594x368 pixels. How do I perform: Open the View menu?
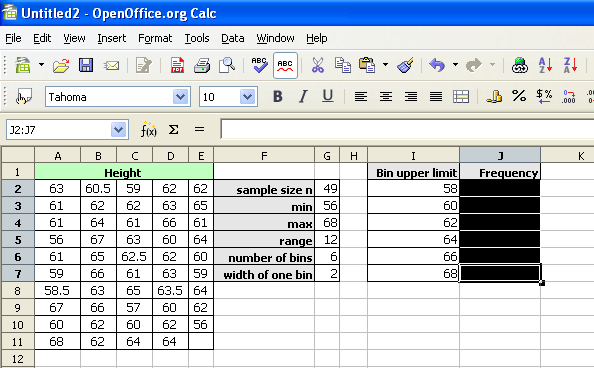(x=74, y=38)
